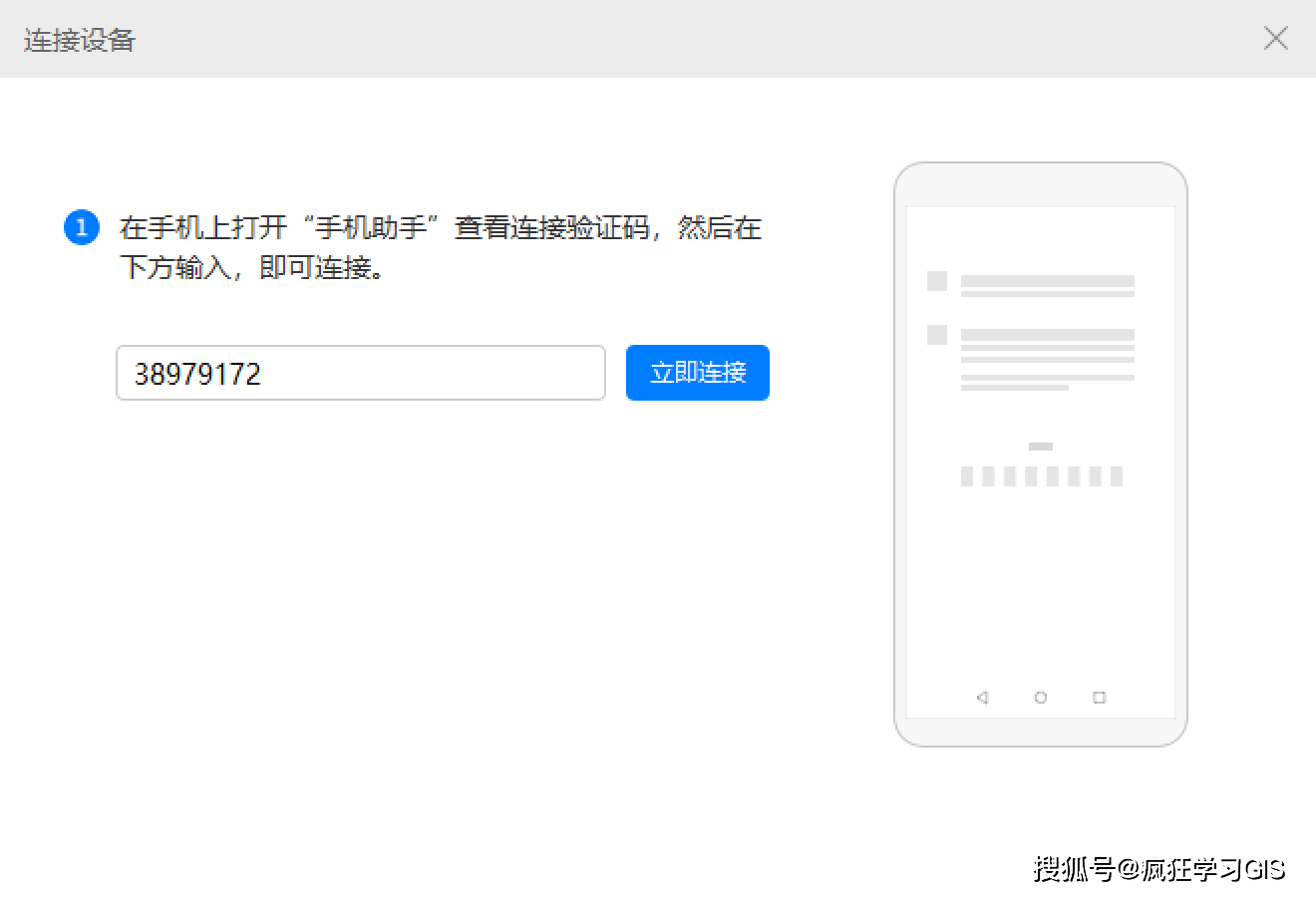Click the gray lines beside the first square

coord(1047,286)
